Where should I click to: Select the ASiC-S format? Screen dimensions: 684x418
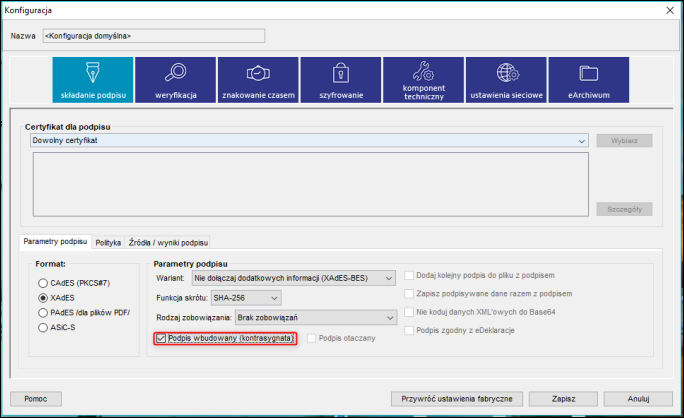point(43,328)
